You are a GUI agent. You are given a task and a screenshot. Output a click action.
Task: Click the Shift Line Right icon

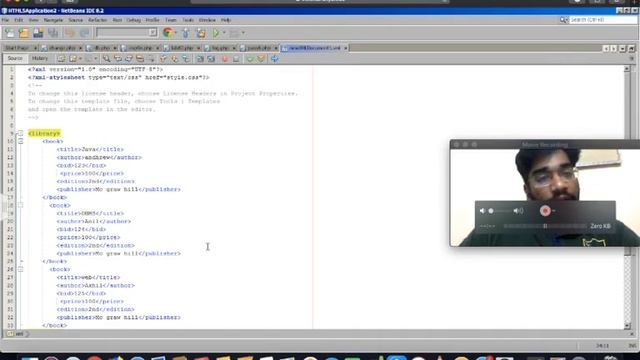tap(211, 59)
